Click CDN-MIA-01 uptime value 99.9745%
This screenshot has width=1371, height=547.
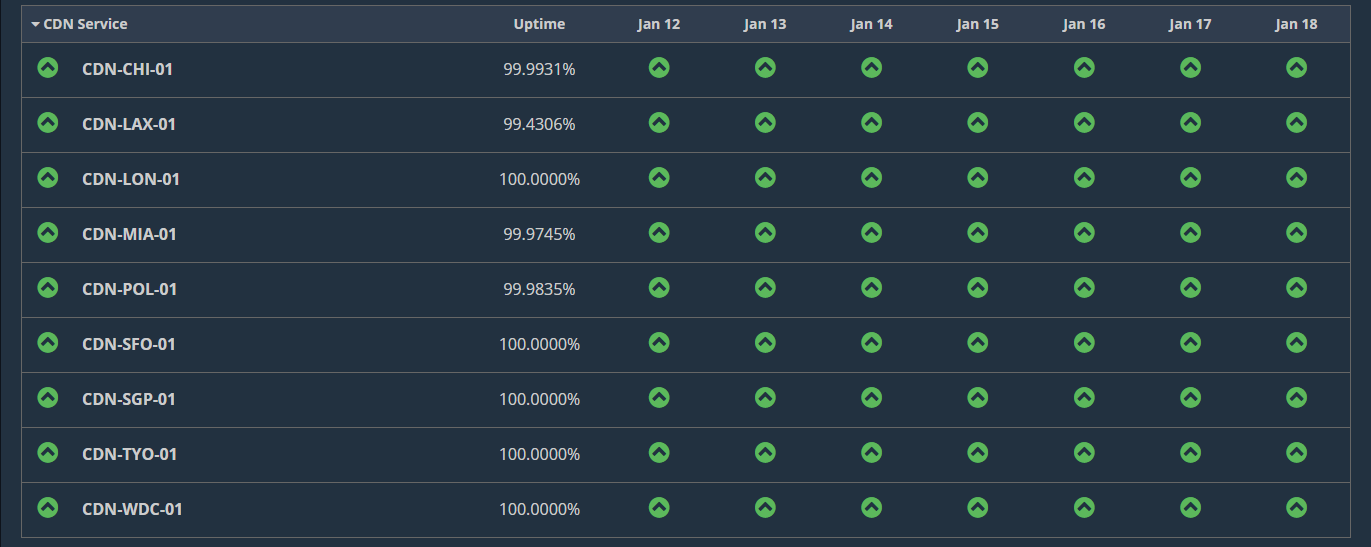(539, 234)
